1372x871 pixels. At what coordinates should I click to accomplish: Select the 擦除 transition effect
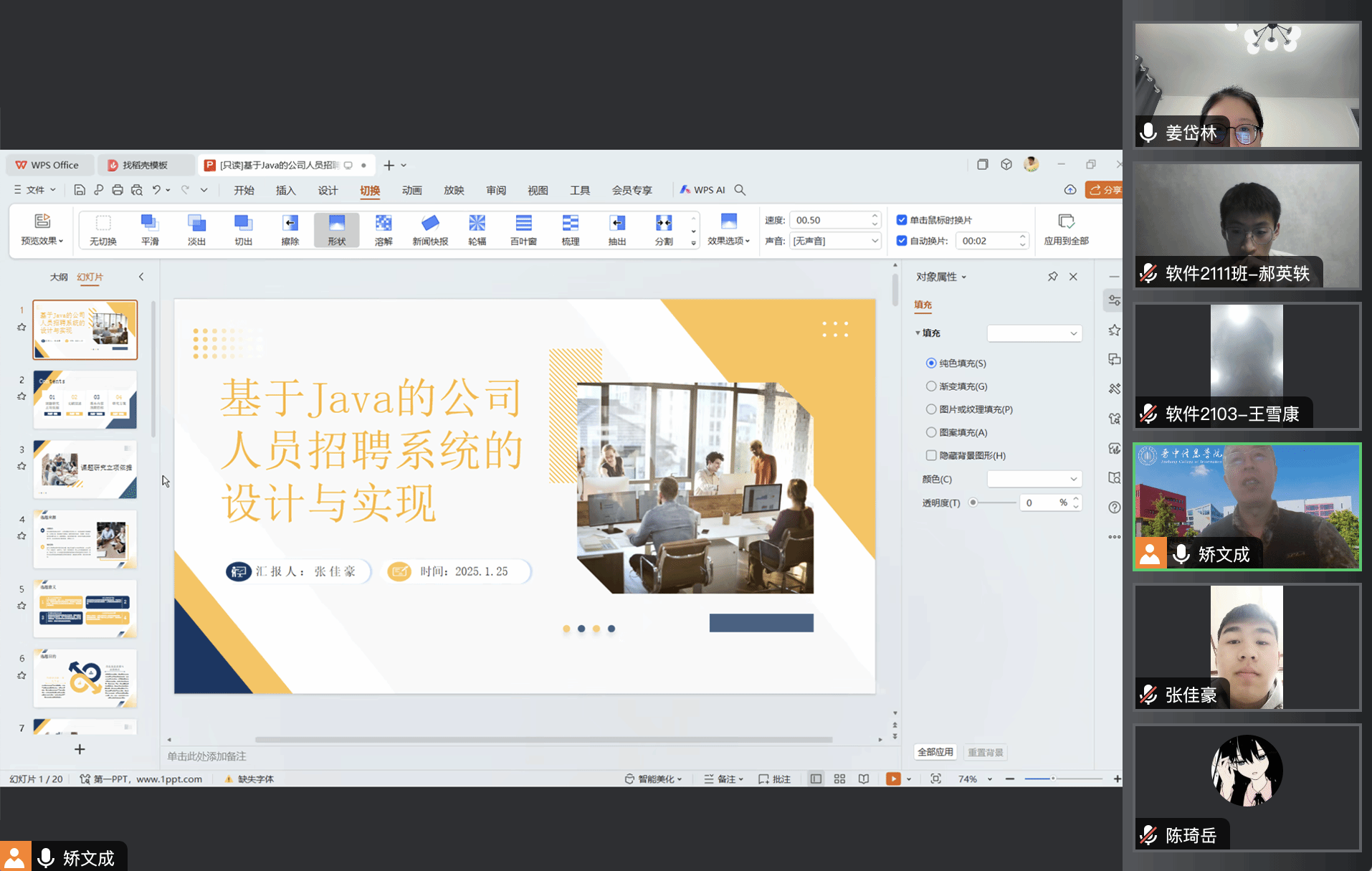290,230
